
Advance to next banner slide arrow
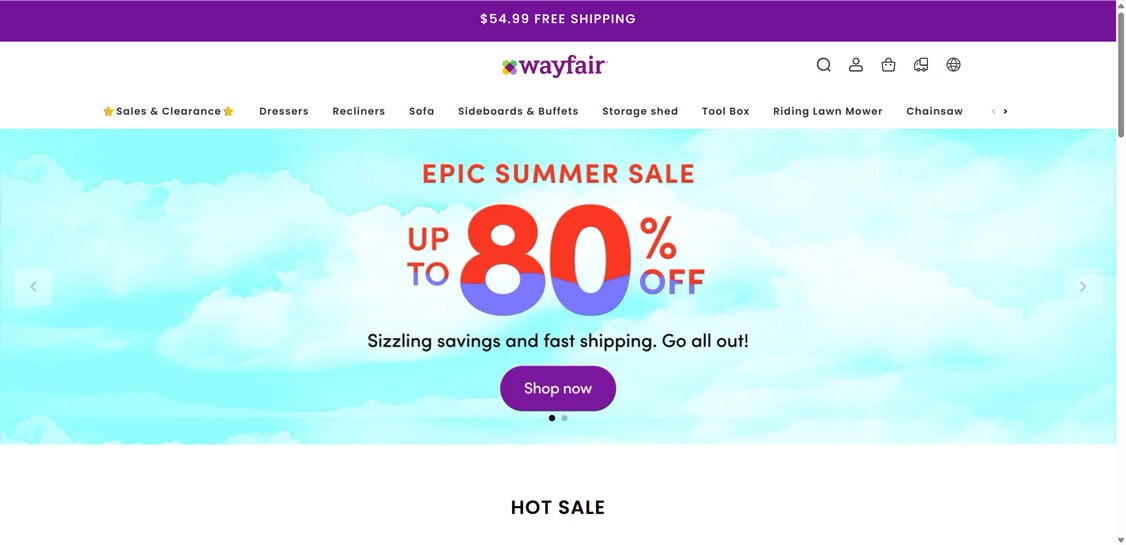click(x=1082, y=287)
